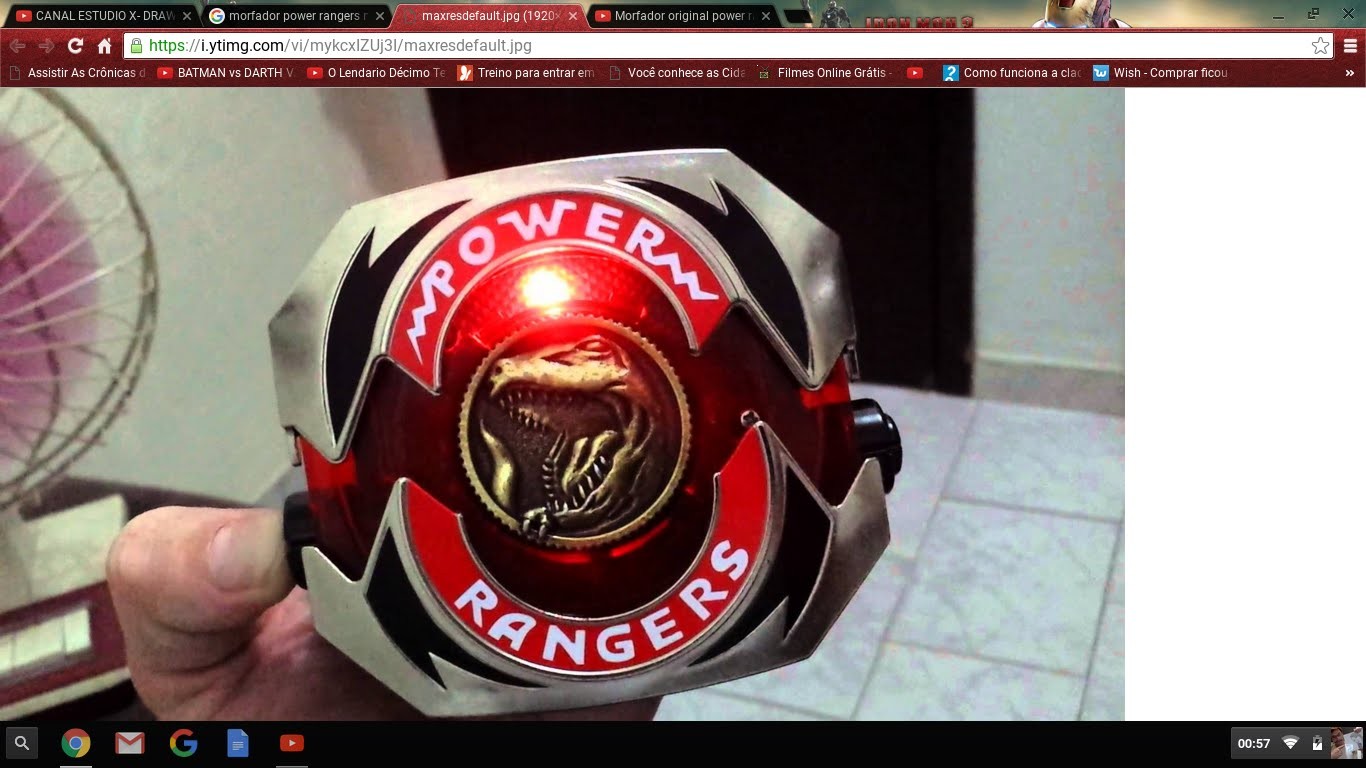Close the morfador power rangers Google tab
Screen dimensions: 1366x768
click(380, 16)
